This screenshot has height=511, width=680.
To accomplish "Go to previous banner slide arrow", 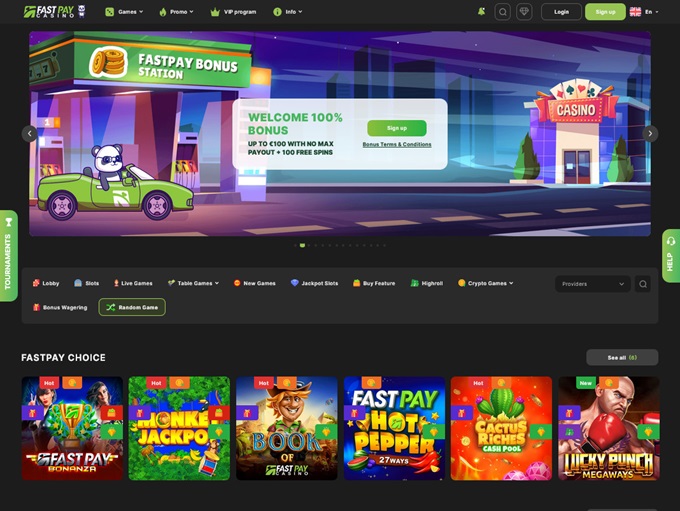I will click(29, 133).
